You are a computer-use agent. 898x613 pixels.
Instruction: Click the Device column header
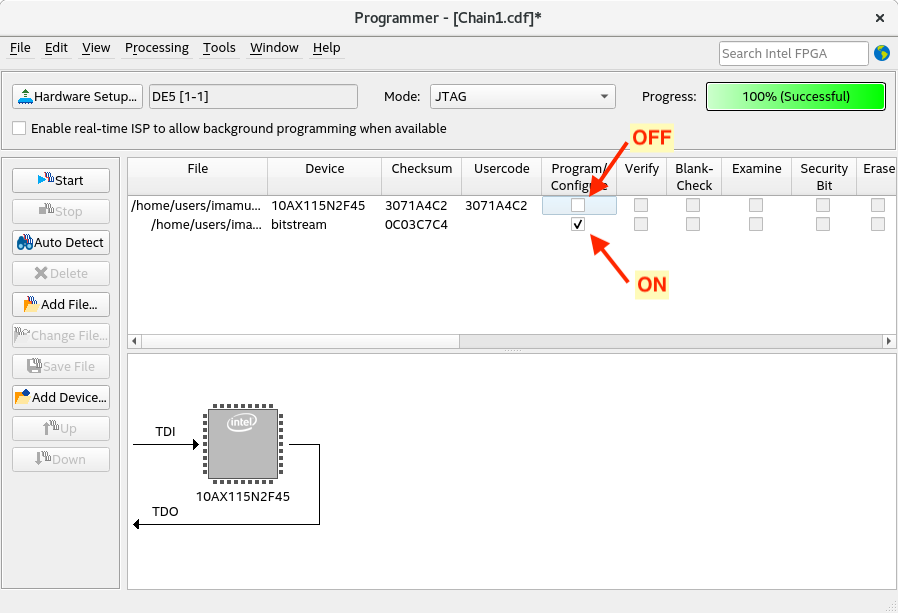click(325, 176)
